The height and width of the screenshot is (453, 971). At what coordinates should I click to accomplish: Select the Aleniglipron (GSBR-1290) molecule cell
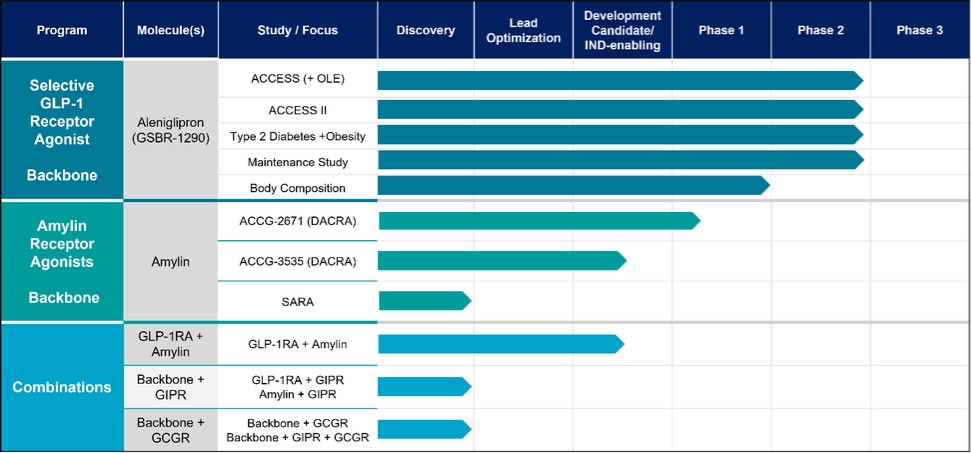170,130
